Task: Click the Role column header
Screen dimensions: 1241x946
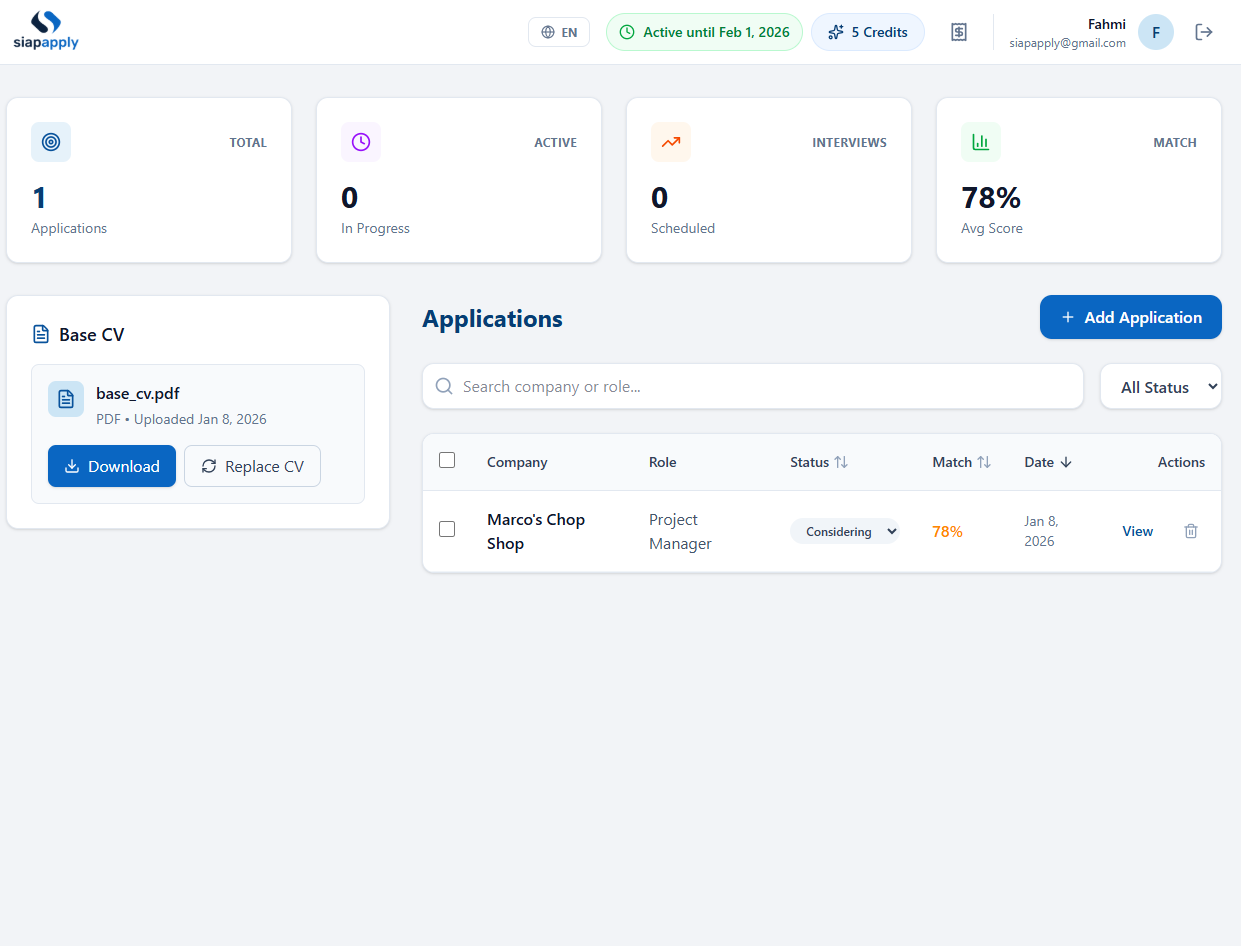Action: (663, 462)
